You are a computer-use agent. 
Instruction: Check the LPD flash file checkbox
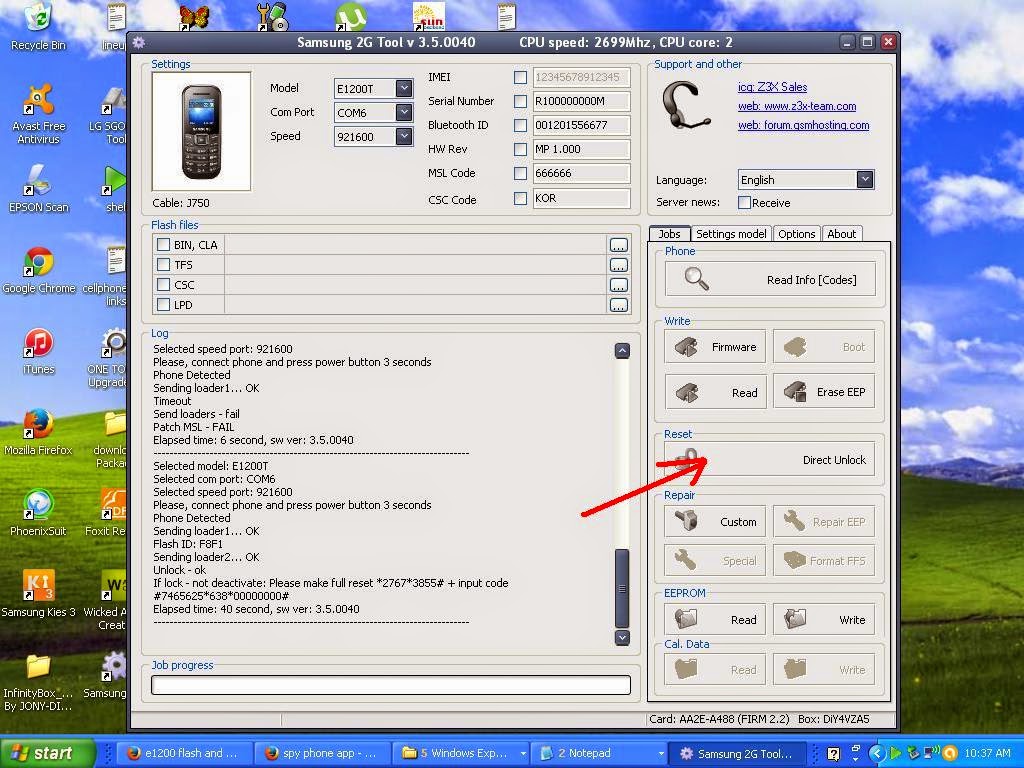tap(163, 304)
